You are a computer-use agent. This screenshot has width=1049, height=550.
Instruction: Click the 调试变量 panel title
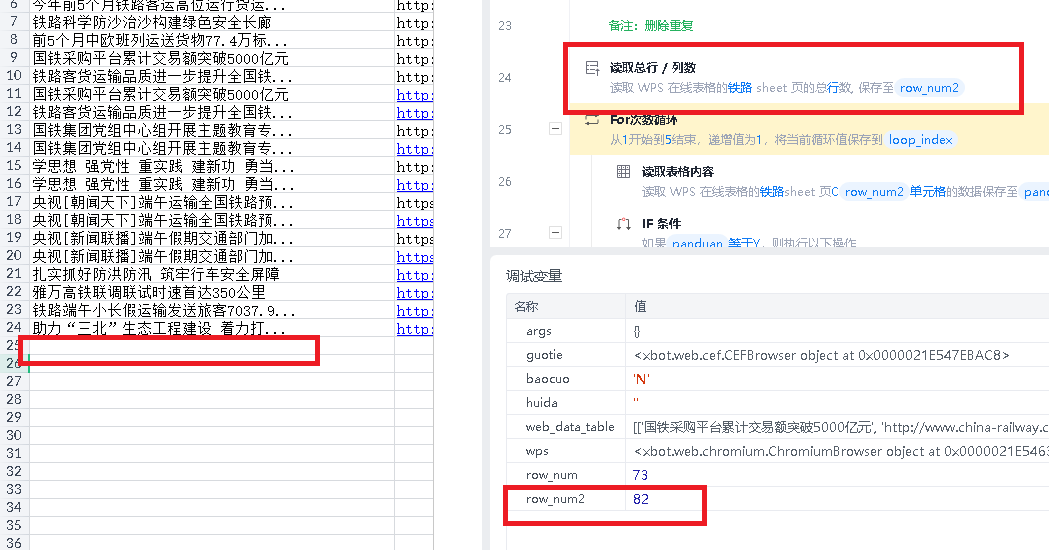tap(534, 276)
